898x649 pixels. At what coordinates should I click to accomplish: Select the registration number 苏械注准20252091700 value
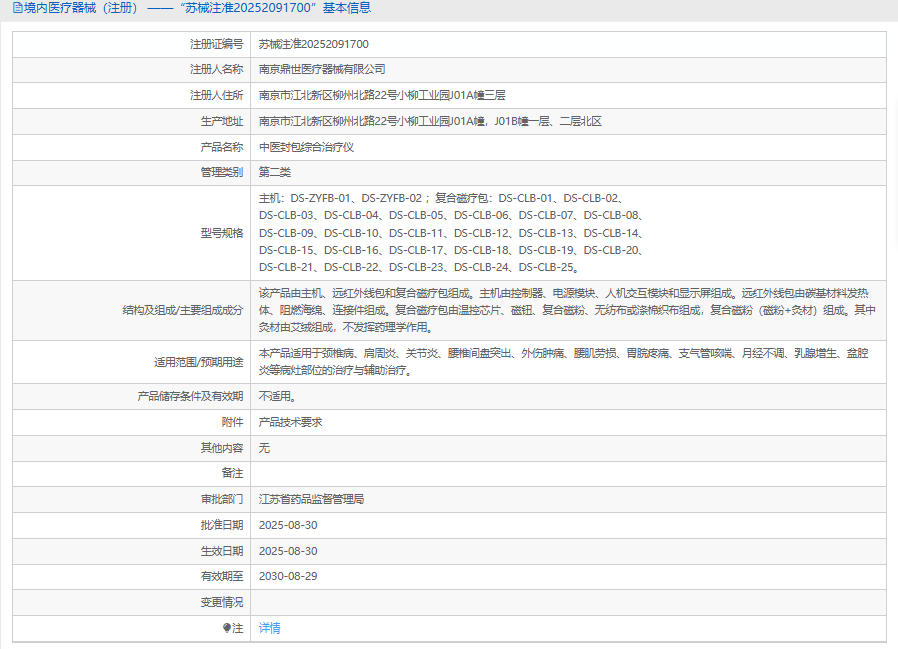click(x=313, y=44)
